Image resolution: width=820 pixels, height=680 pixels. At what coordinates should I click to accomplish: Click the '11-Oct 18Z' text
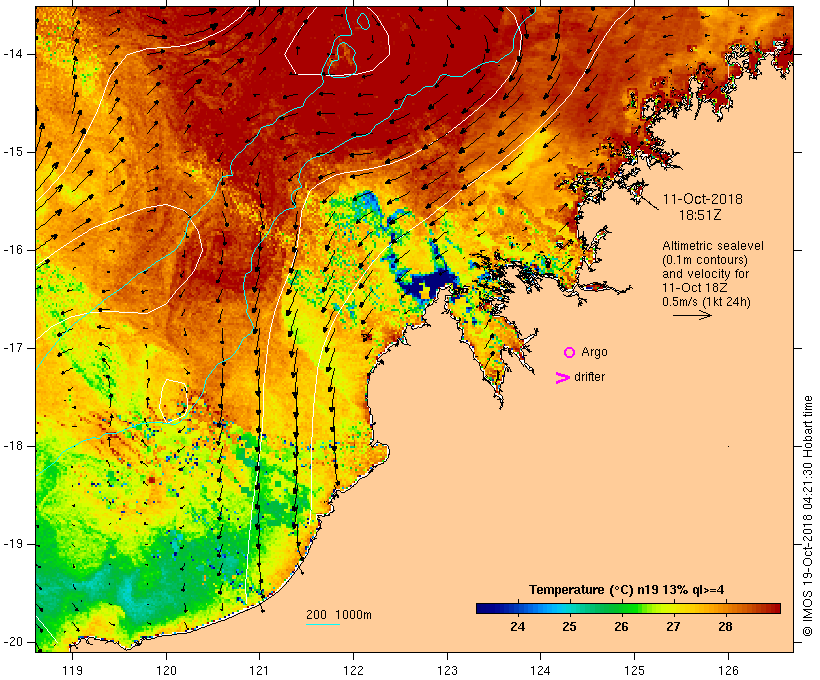694,288
